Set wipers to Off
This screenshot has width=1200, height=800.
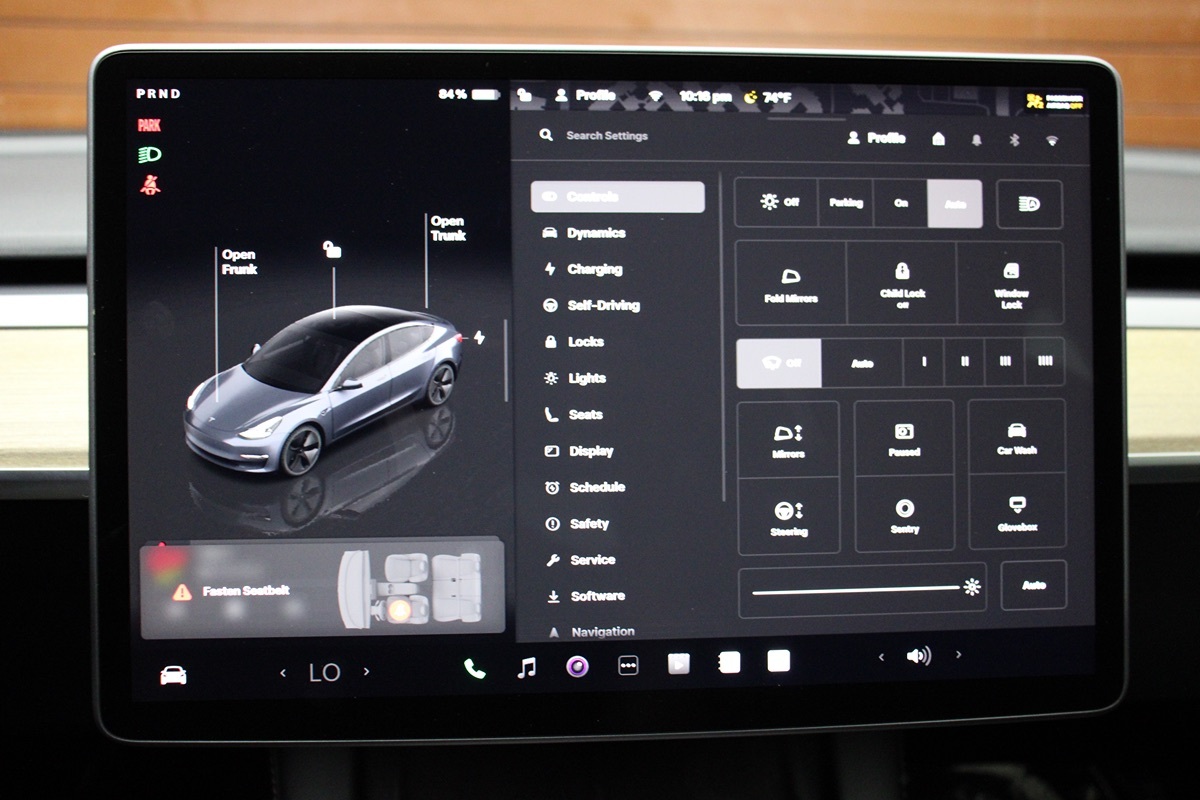779,363
